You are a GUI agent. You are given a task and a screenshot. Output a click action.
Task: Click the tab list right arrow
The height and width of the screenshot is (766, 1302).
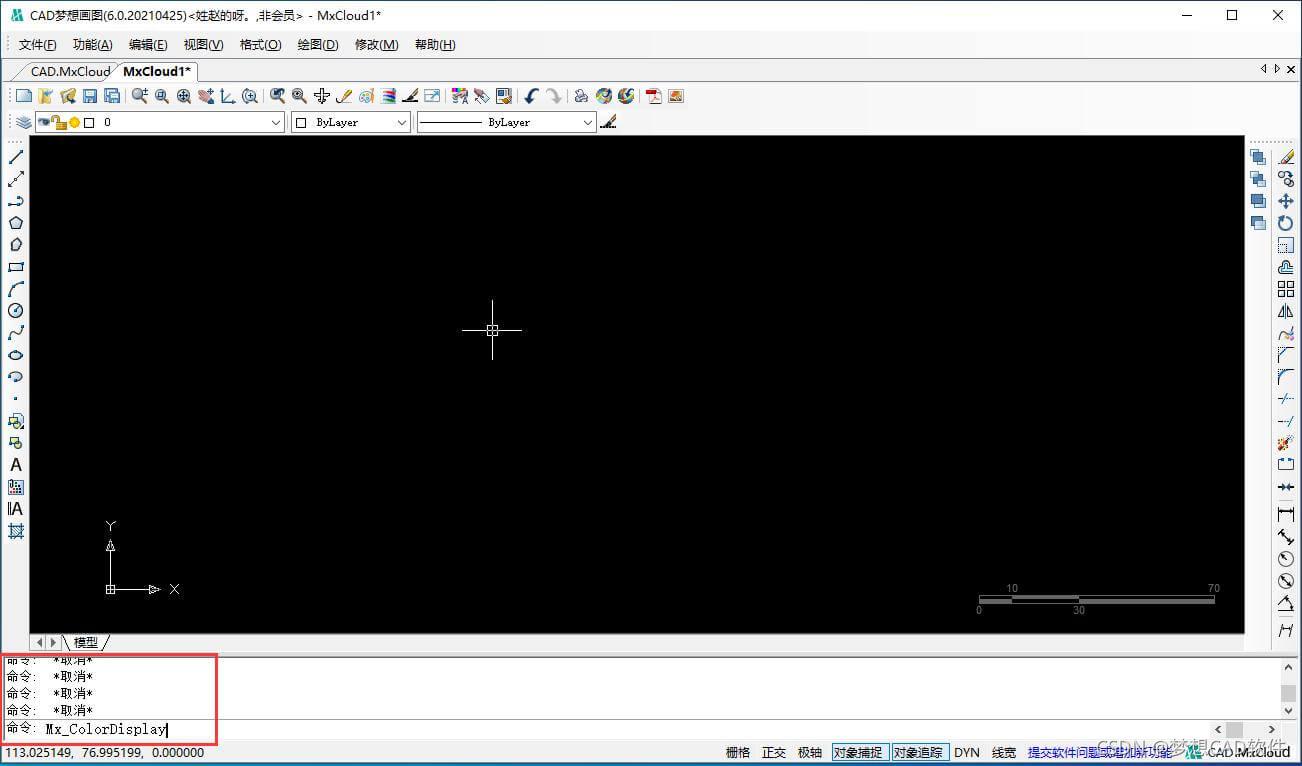point(1277,69)
